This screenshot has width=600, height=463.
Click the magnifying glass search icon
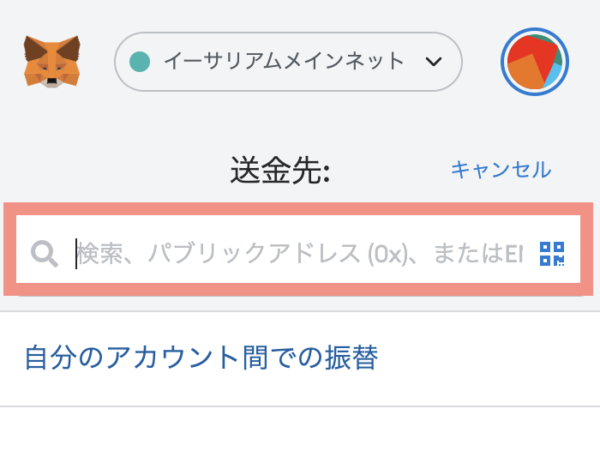pyautogui.click(x=44, y=253)
